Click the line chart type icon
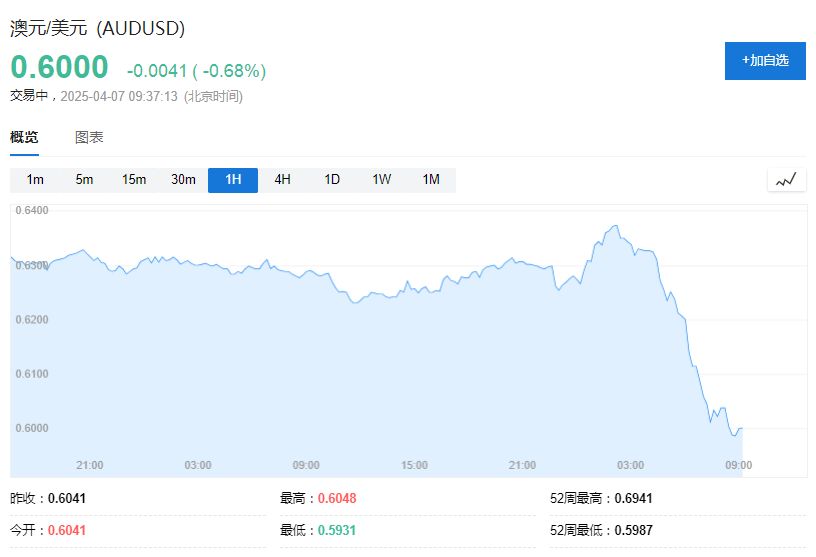Screen dimensions: 816x557 786,180
